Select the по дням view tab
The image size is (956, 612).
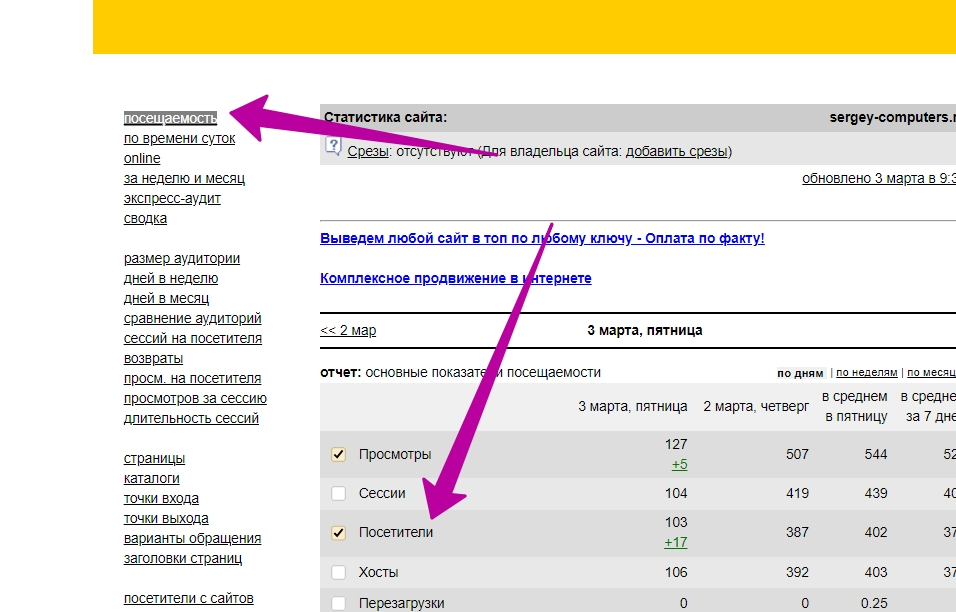point(800,373)
